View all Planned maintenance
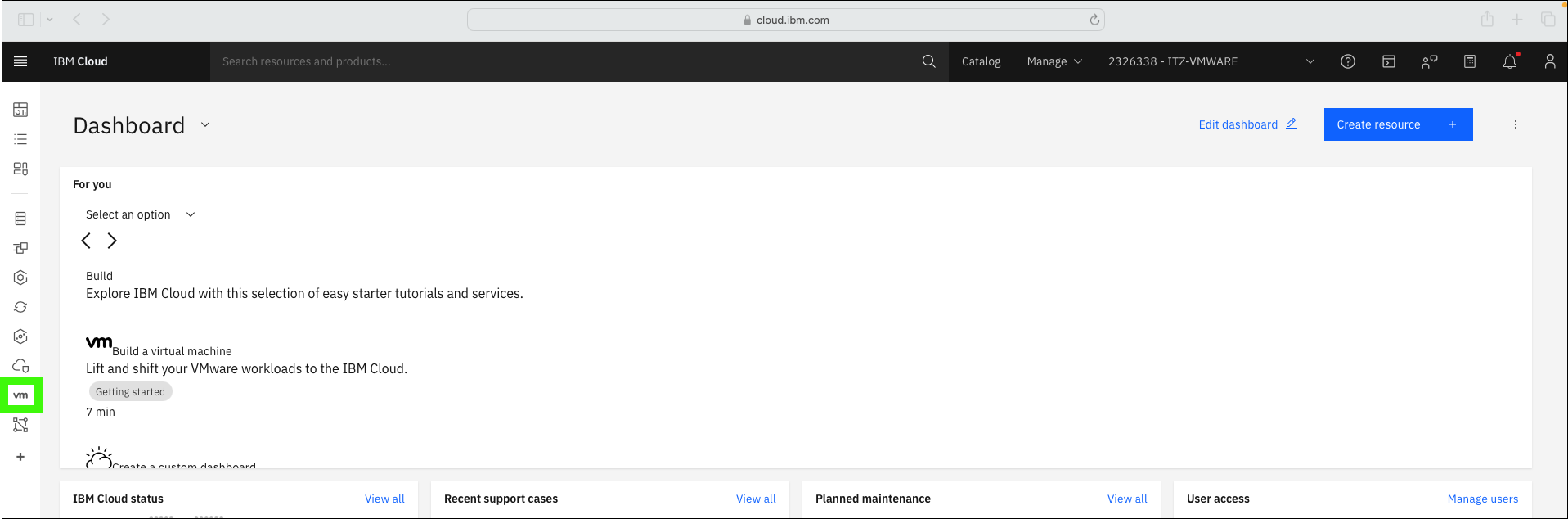The image size is (1568, 519). 1127,499
